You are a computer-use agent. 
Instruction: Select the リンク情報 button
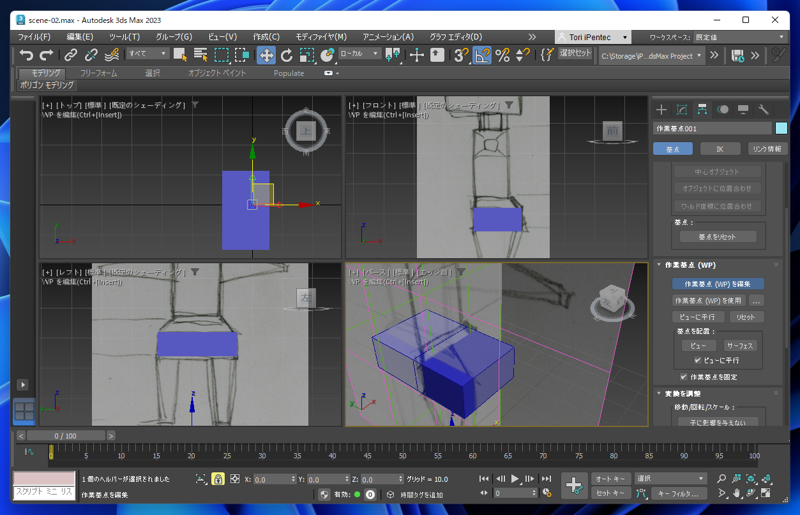click(767, 149)
